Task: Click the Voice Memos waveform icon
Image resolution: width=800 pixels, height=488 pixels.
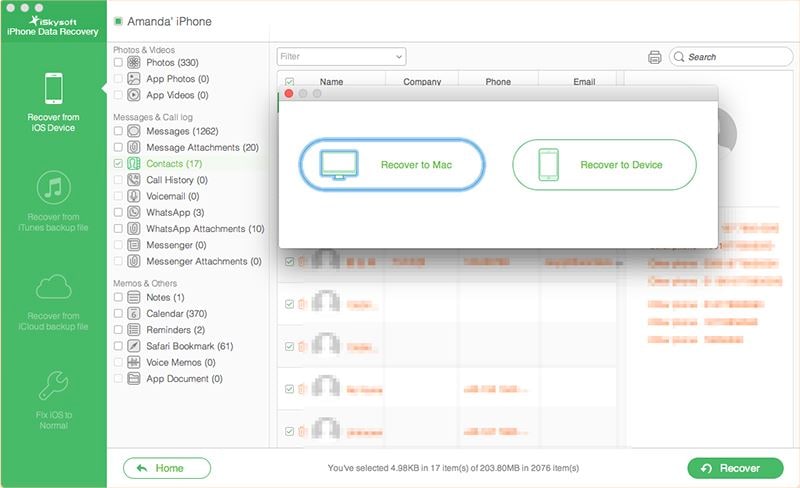Action: click(x=134, y=362)
